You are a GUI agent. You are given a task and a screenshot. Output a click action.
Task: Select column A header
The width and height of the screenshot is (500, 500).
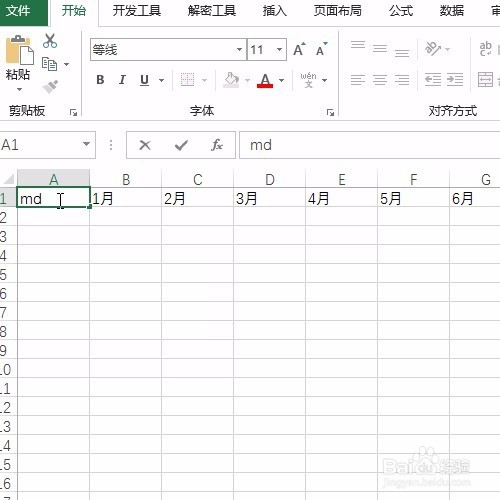[x=53, y=179]
